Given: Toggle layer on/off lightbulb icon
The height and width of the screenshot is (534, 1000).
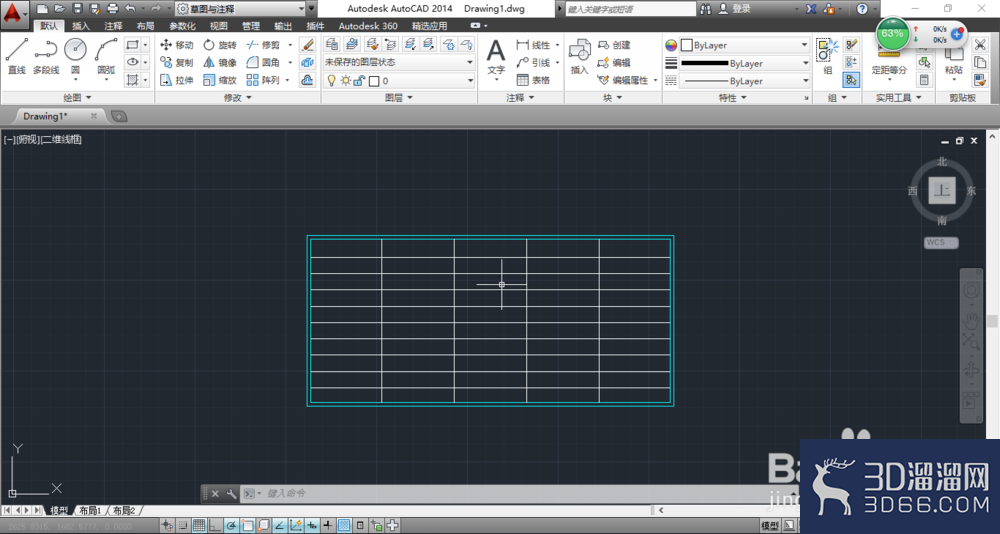Looking at the screenshot, I should point(331,81).
